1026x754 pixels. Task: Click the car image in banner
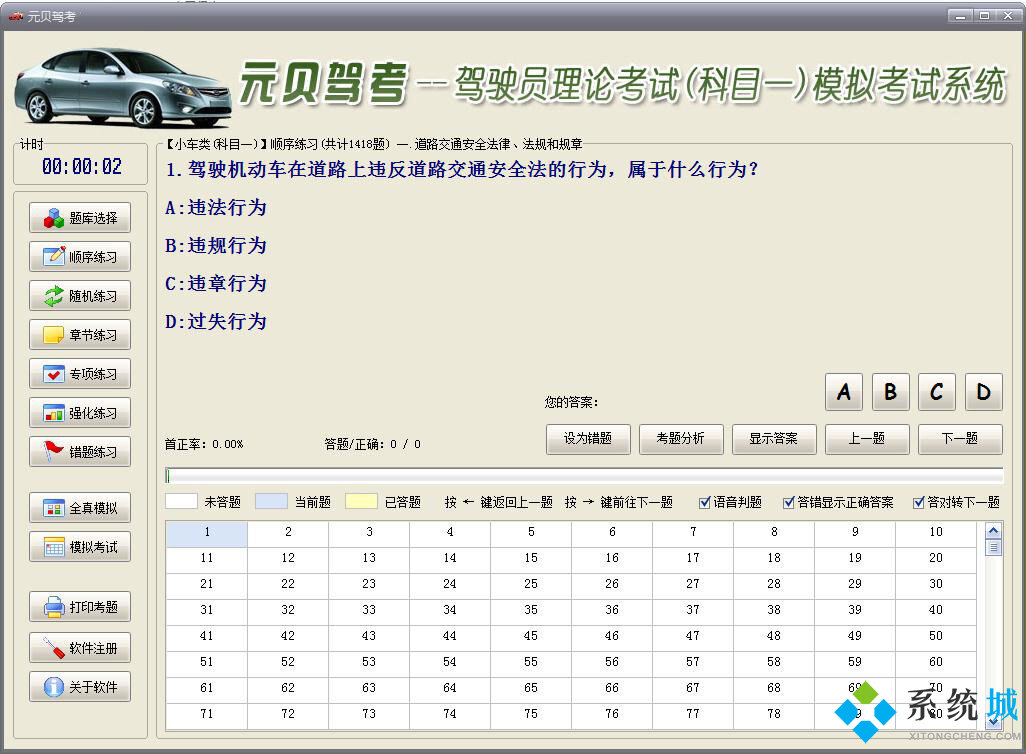pos(123,88)
